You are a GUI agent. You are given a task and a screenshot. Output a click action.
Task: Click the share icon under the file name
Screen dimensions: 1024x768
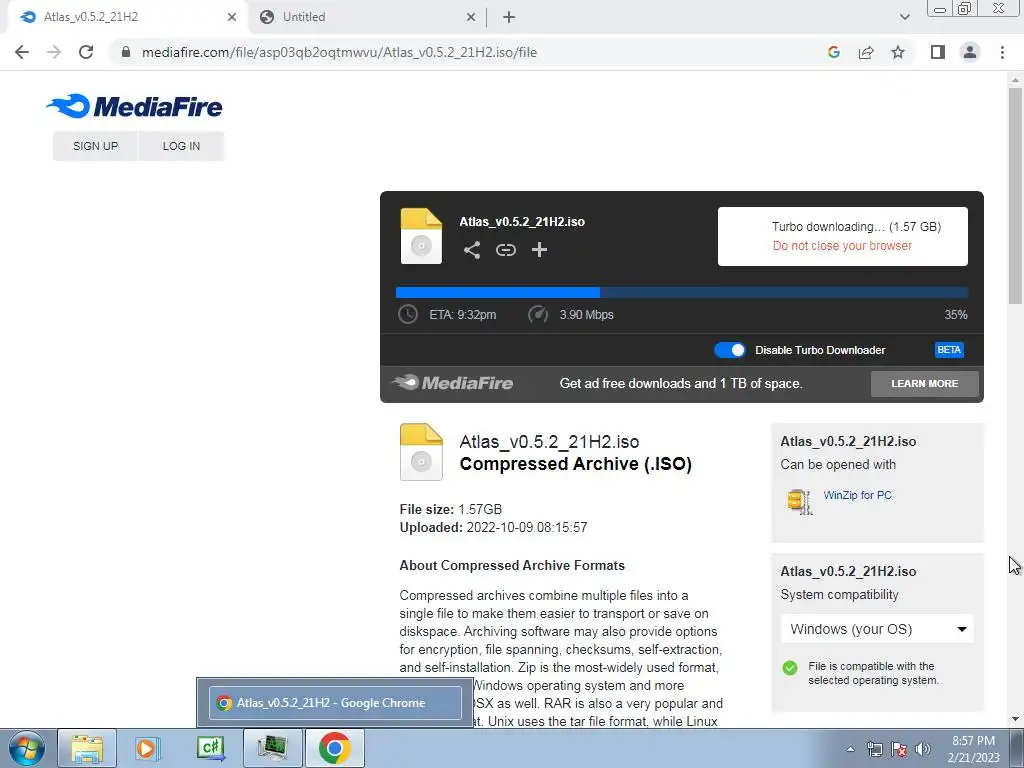point(472,249)
